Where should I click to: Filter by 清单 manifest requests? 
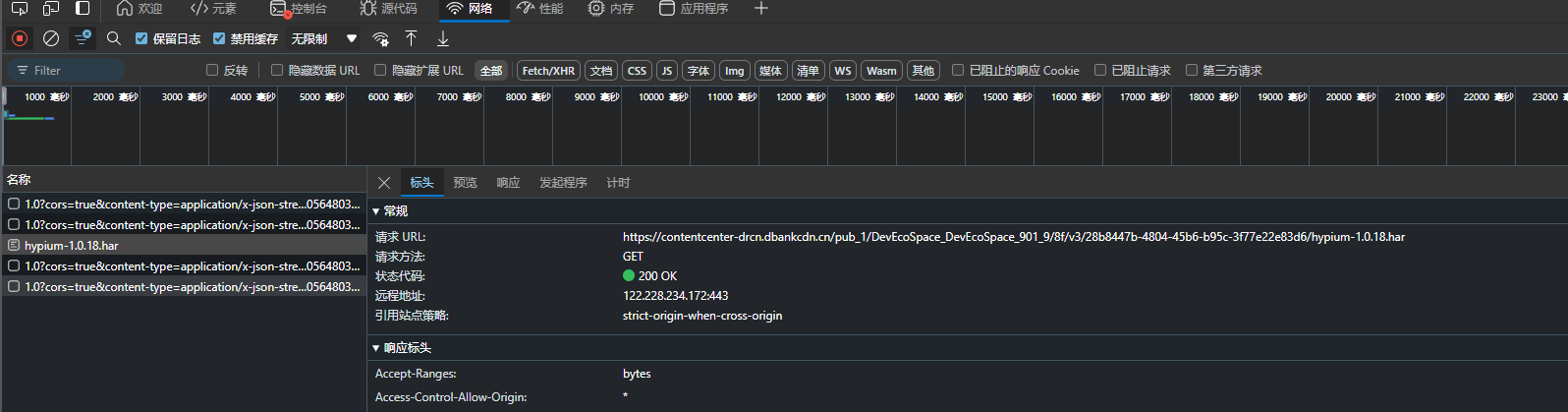point(809,71)
